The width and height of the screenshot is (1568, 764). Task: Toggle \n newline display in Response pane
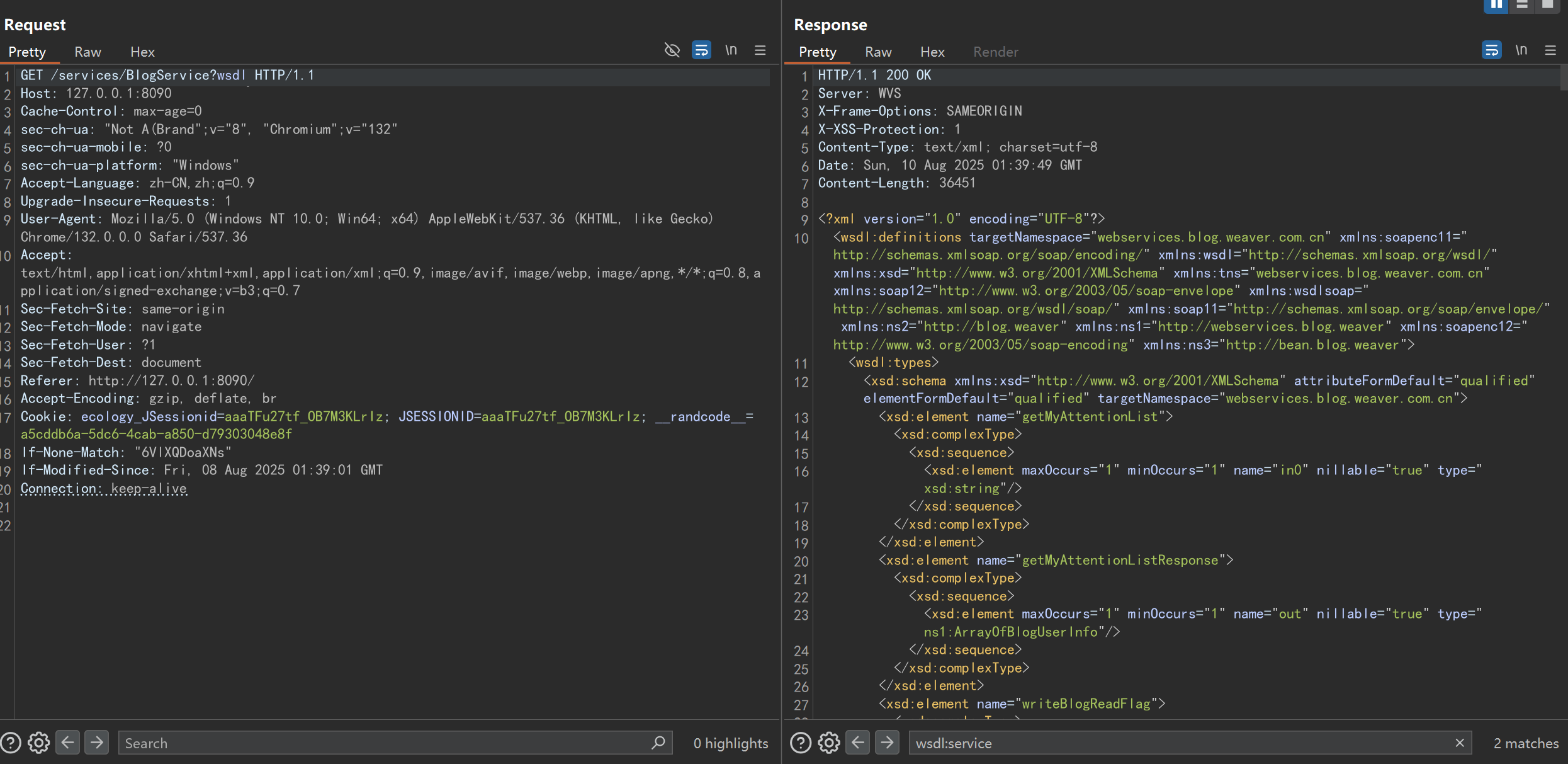[x=1521, y=50]
